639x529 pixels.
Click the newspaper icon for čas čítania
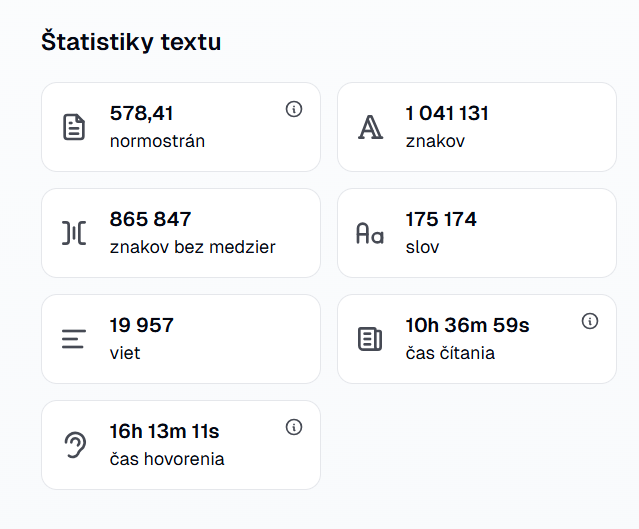370,339
